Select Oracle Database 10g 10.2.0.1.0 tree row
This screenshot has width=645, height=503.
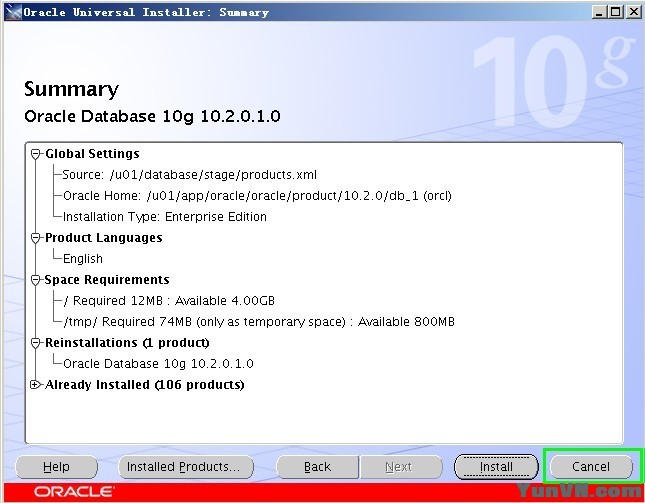158,364
